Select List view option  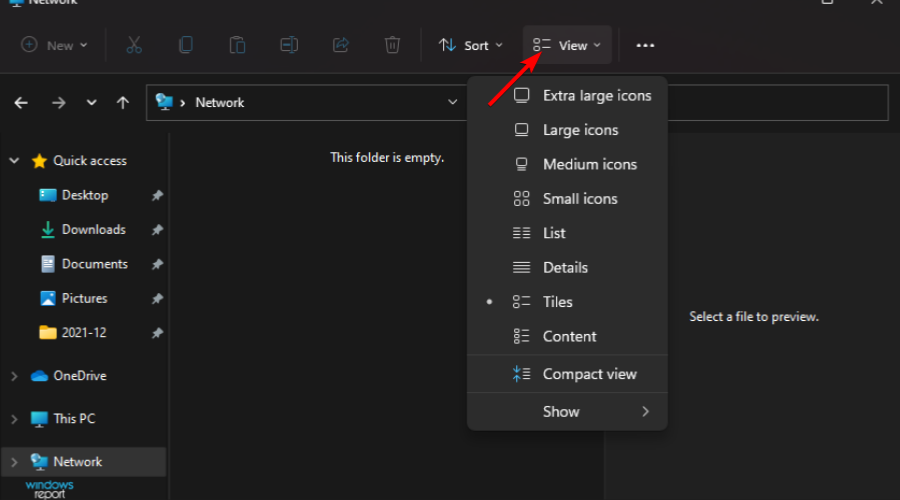tap(567, 233)
